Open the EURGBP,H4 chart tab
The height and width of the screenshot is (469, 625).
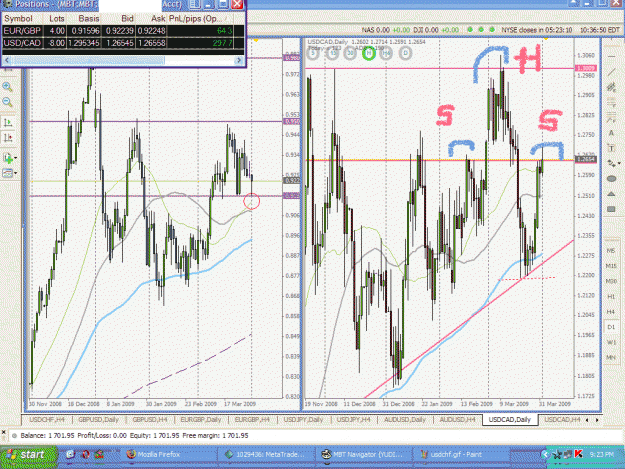pos(252,420)
